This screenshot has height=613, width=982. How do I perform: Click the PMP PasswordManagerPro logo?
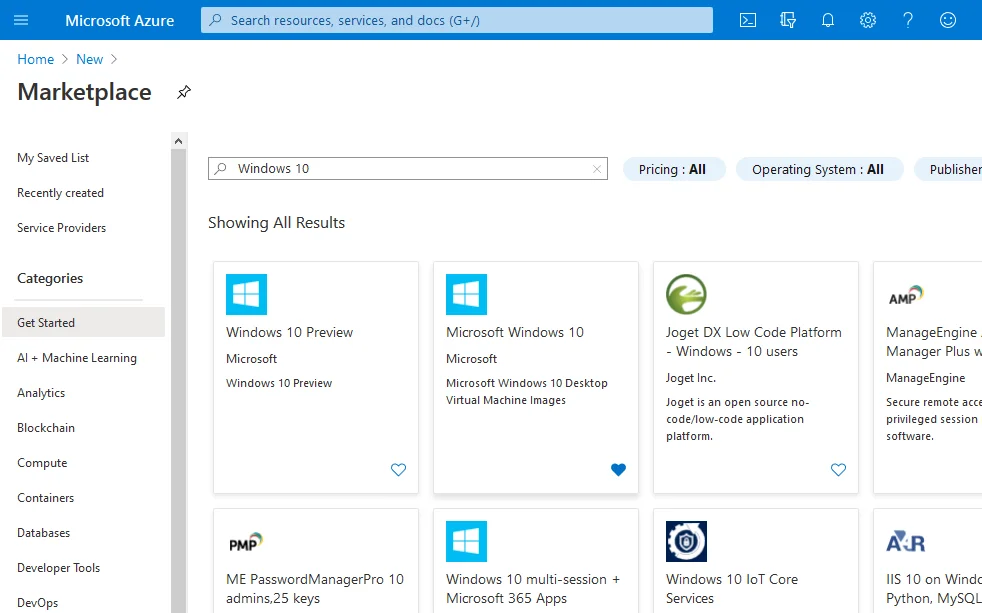246,542
